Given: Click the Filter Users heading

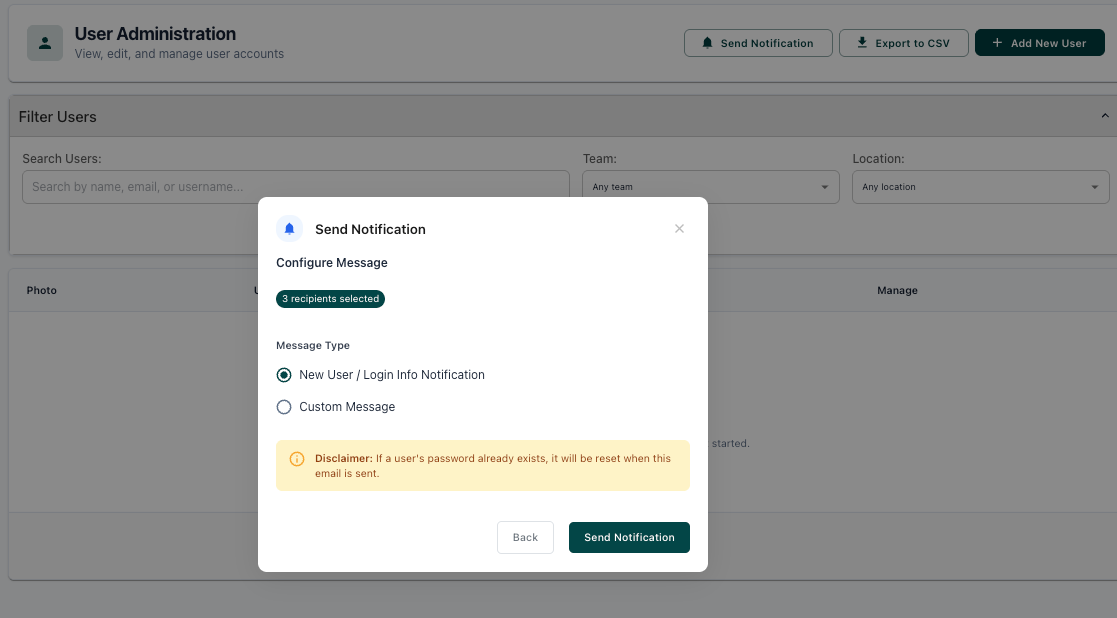Looking at the screenshot, I should point(58,117).
